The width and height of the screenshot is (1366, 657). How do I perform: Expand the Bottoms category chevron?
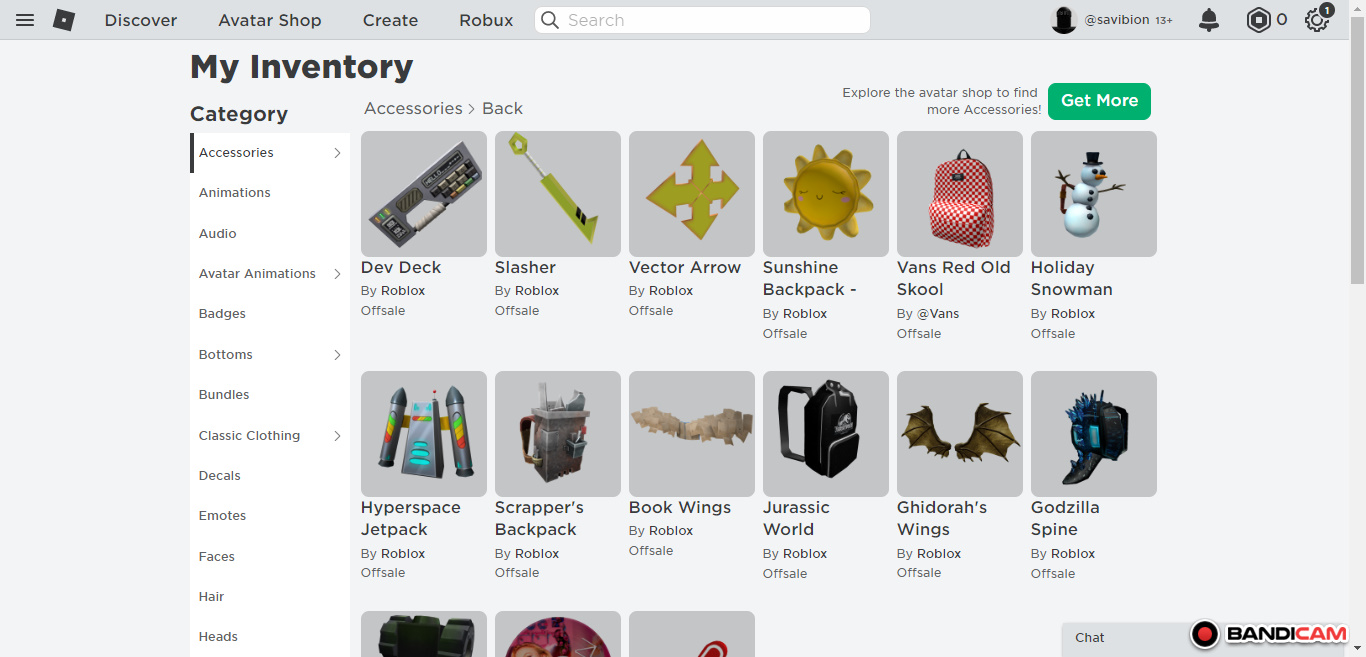click(x=337, y=355)
